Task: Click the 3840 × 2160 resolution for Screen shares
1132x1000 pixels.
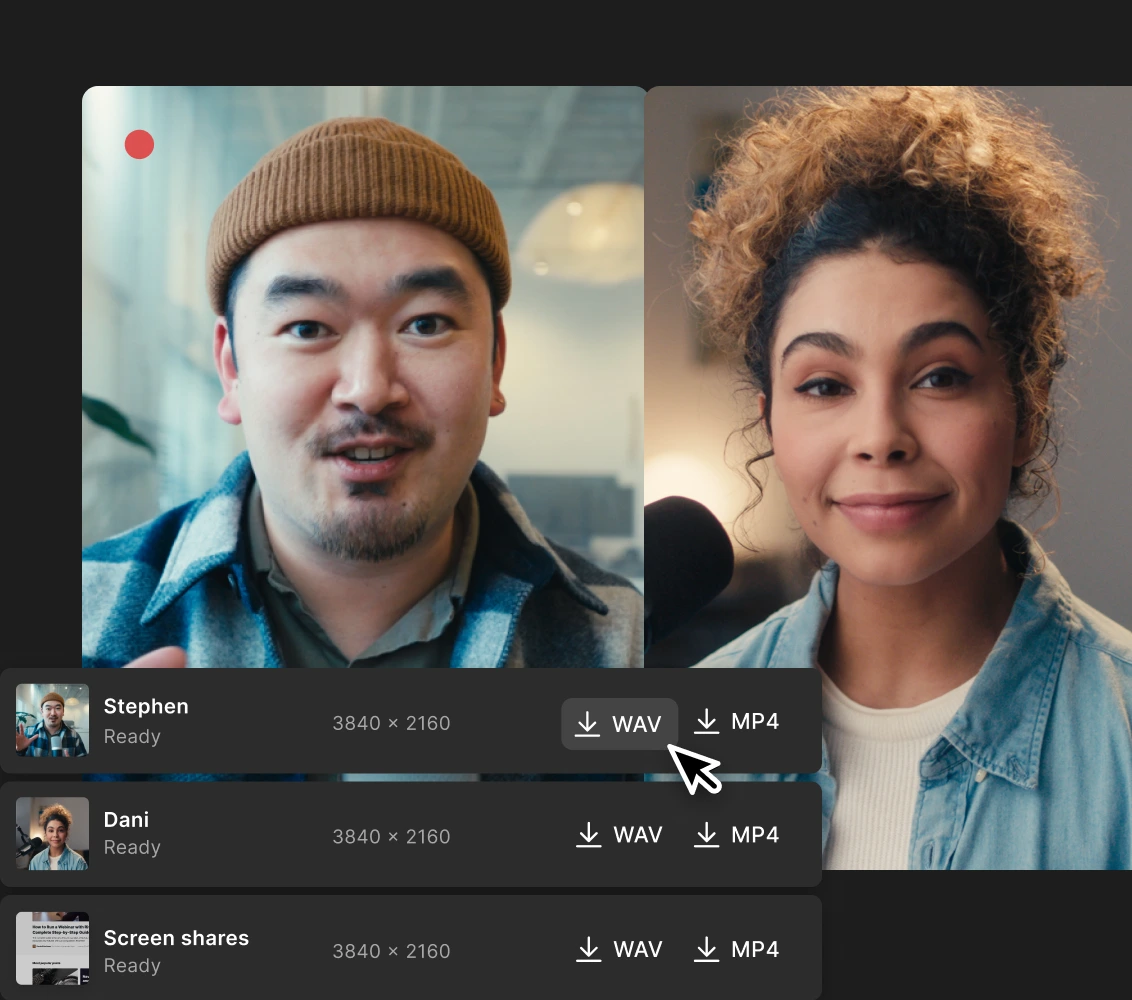Action: 391,951
